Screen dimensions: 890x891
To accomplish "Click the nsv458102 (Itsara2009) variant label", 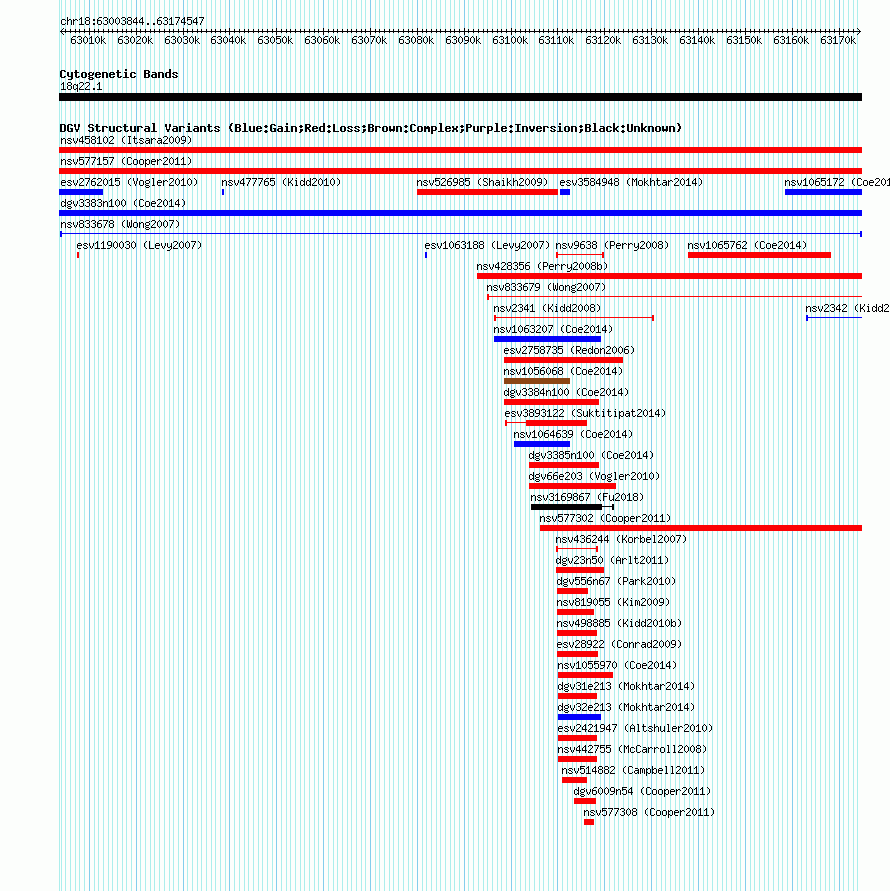I will click(126, 140).
